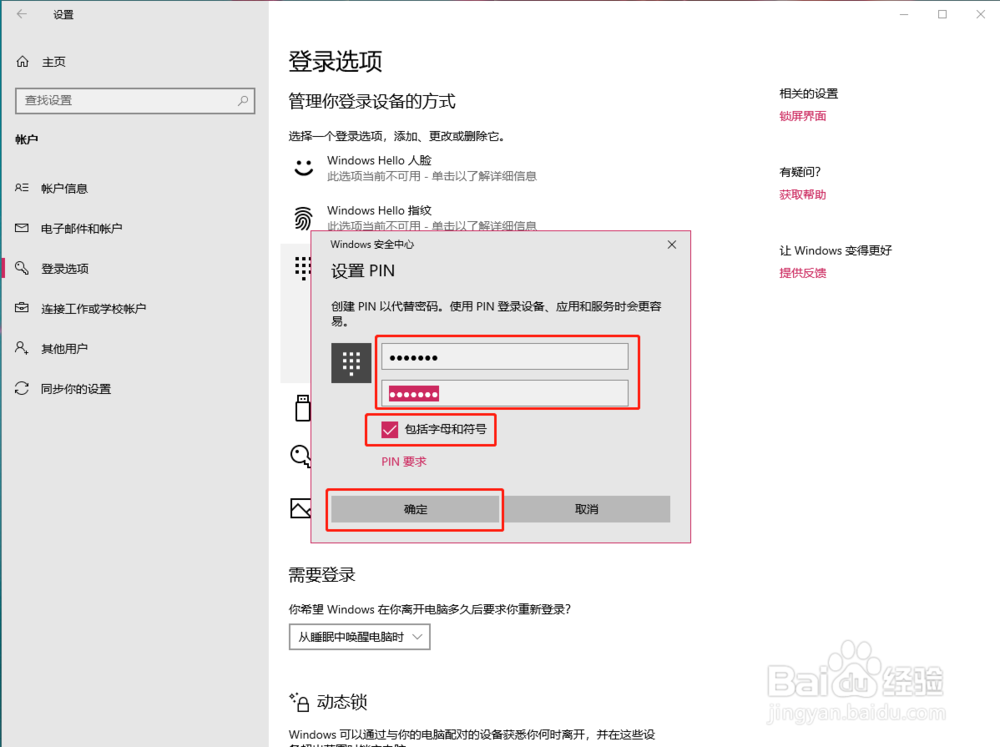Maximize the Settings window
Viewport: 1000px width, 747px height.
click(942, 14)
